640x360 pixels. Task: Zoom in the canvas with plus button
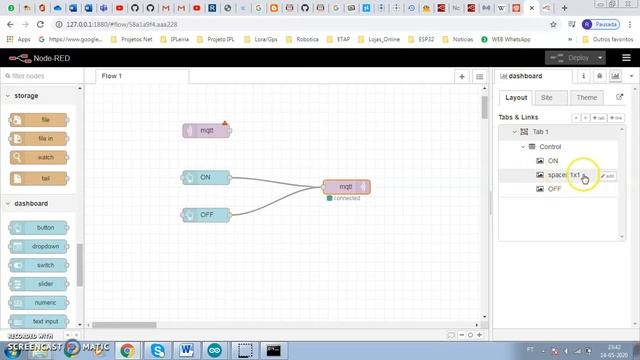tap(480, 335)
